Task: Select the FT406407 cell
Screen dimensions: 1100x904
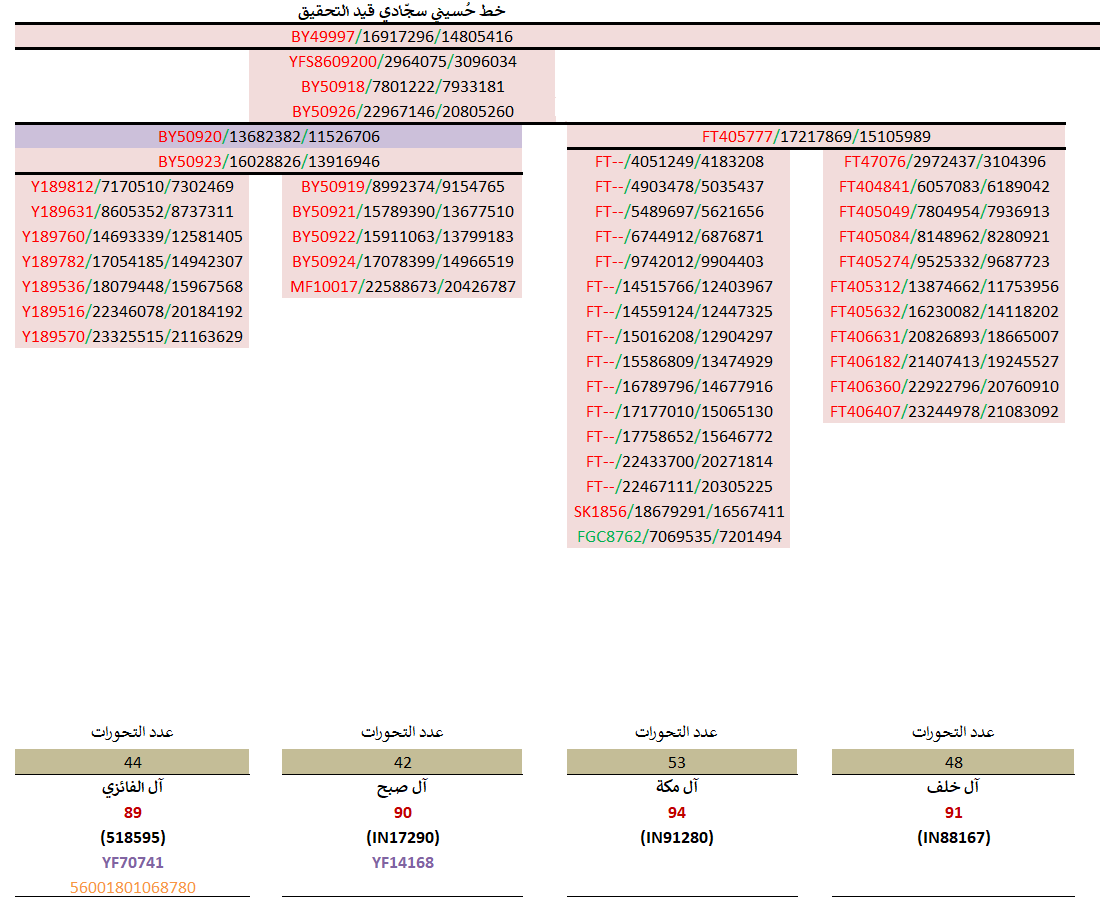Action: point(944,412)
